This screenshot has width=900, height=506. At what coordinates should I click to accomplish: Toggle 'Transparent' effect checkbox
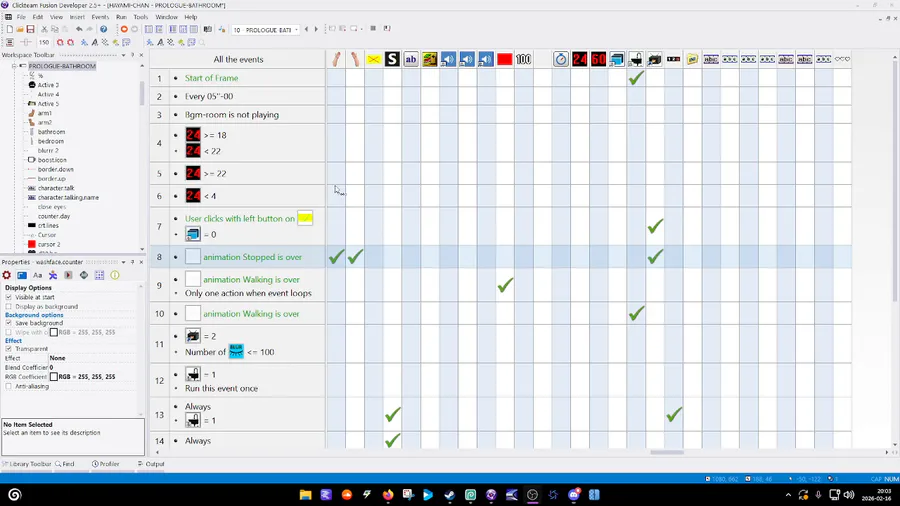9,349
